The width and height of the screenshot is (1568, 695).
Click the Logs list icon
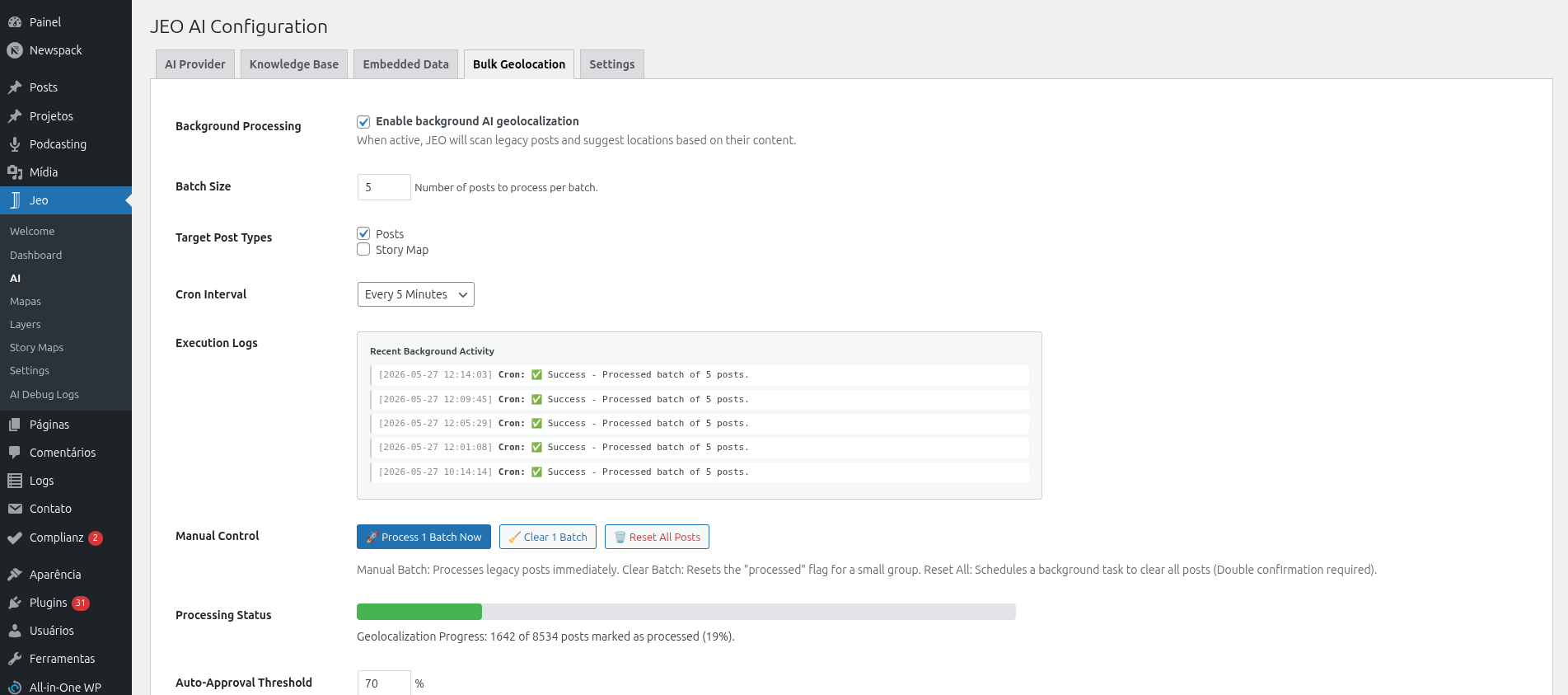point(15,481)
